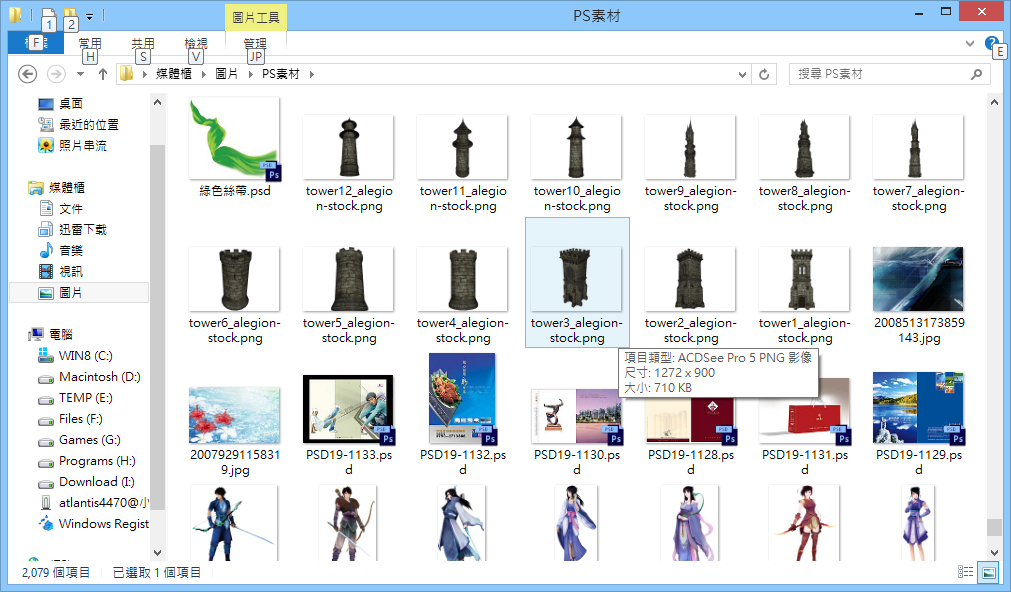Image resolution: width=1011 pixels, height=592 pixels.
Task: Open 照片串流 in the navigation pane
Action: click(x=82, y=145)
